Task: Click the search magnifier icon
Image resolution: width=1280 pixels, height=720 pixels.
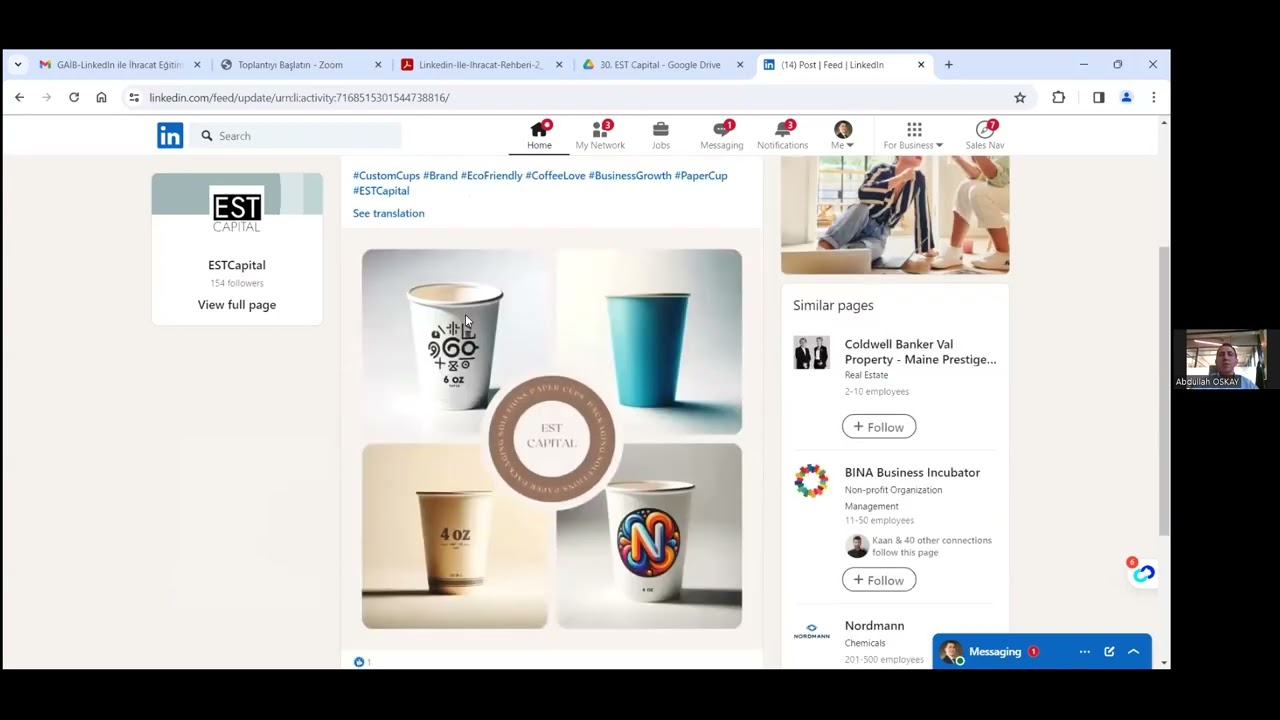Action: (207, 136)
